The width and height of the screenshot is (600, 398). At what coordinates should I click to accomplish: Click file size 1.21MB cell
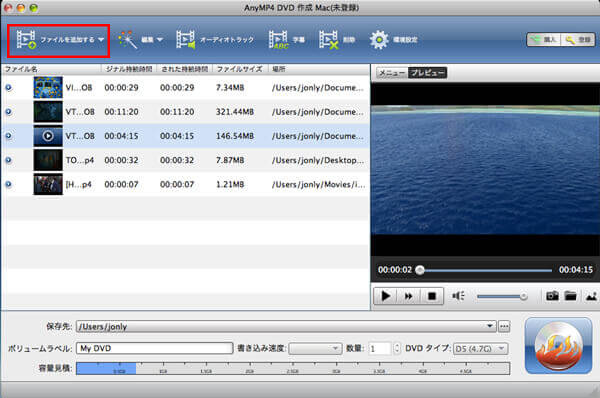pyautogui.click(x=230, y=184)
